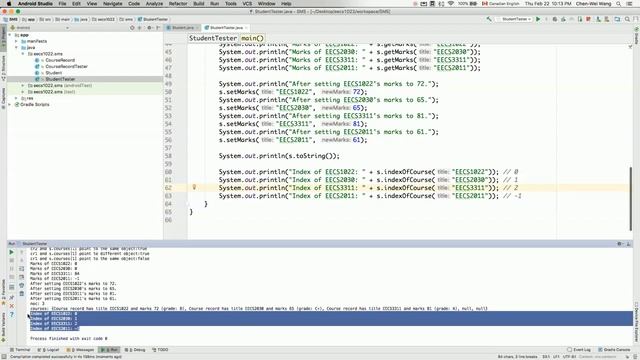Viewport: 640px width, 360px height.
Task: Click the hammer Make Project icon
Action: pos(489,19)
